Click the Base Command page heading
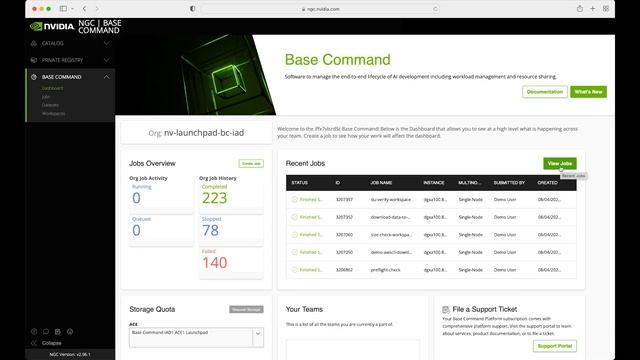This screenshot has height=360, width=640. [338, 60]
